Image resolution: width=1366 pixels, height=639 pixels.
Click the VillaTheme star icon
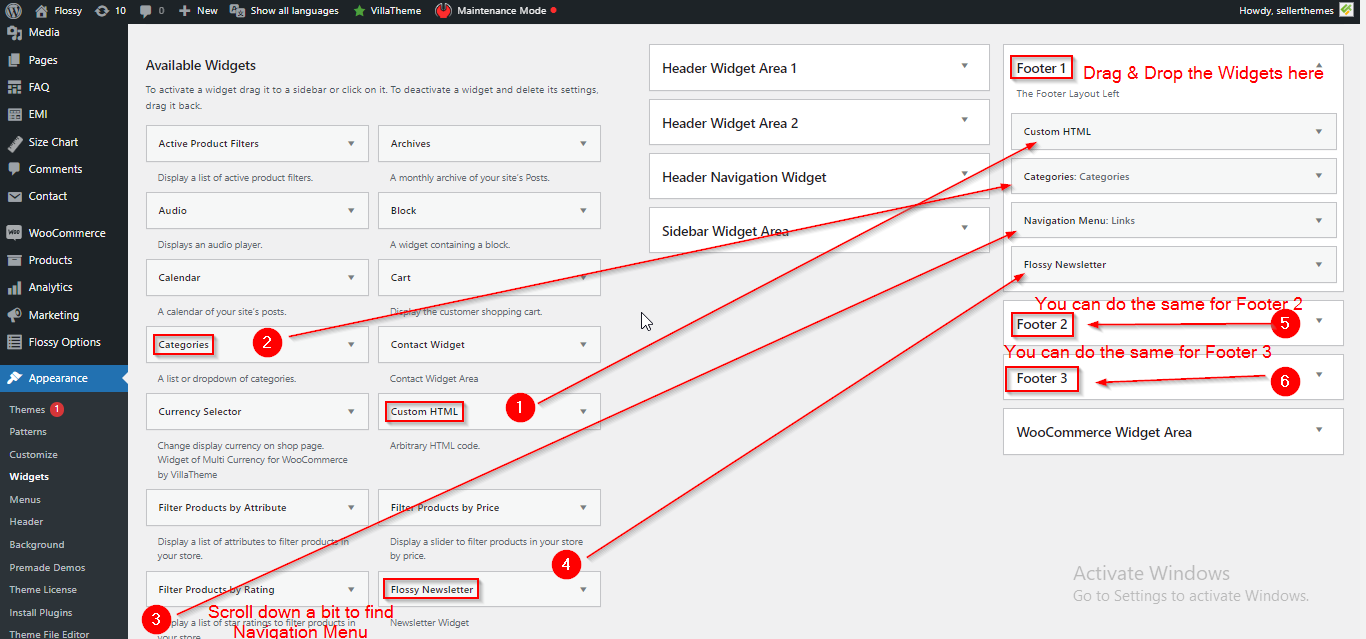click(x=359, y=11)
